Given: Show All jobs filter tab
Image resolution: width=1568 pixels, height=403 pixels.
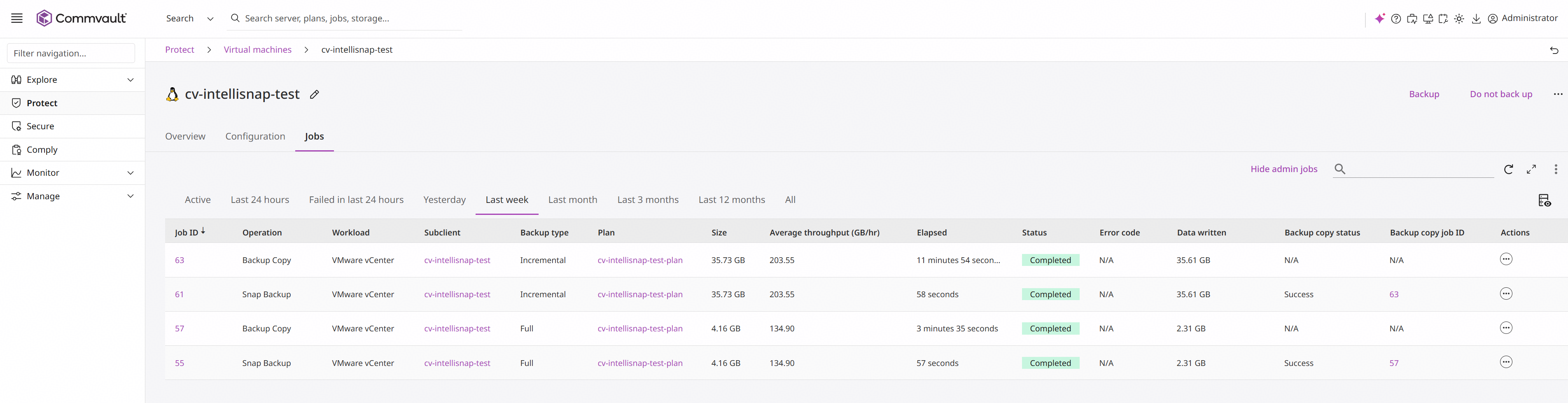Looking at the screenshot, I should [x=790, y=200].
